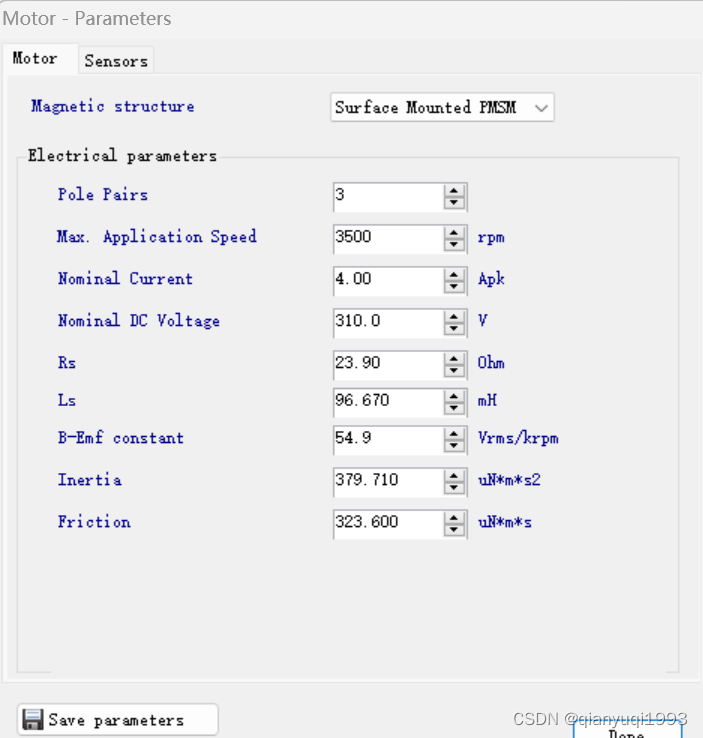Viewport: 703px width, 738px height.
Task: Increment Max. Application Speed spinner
Action: pos(455,232)
